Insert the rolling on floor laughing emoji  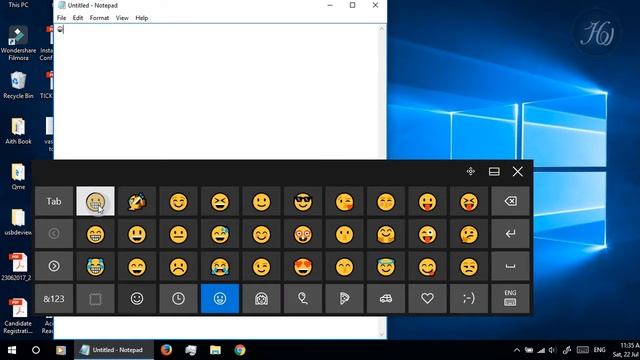(x=137, y=201)
